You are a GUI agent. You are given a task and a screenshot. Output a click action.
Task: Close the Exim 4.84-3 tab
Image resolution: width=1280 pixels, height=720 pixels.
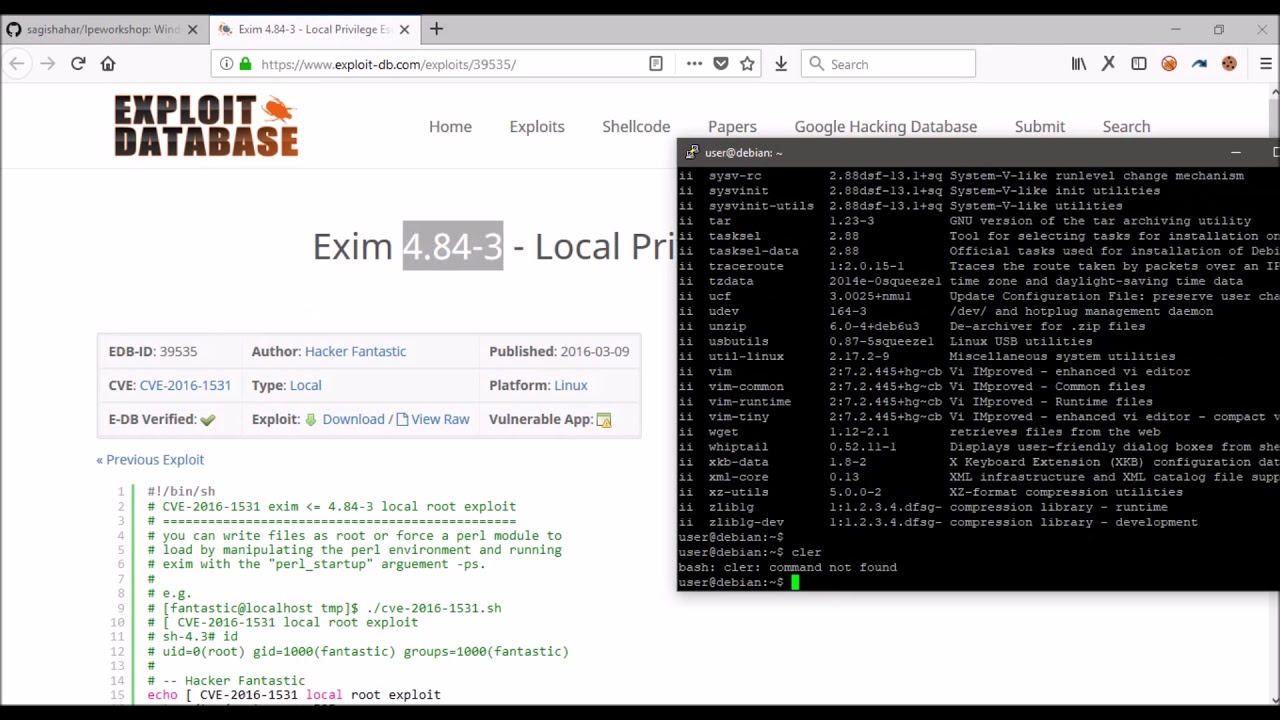coord(404,30)
